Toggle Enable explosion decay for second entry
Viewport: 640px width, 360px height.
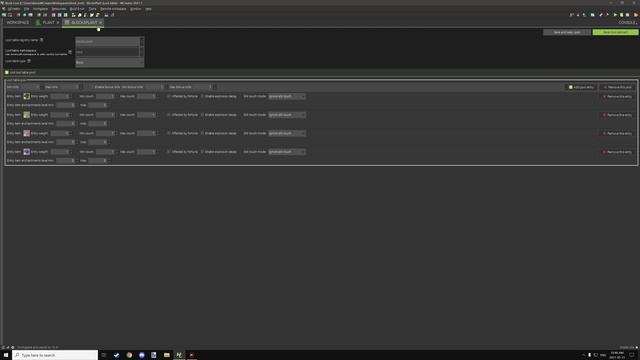pos(202,115)
